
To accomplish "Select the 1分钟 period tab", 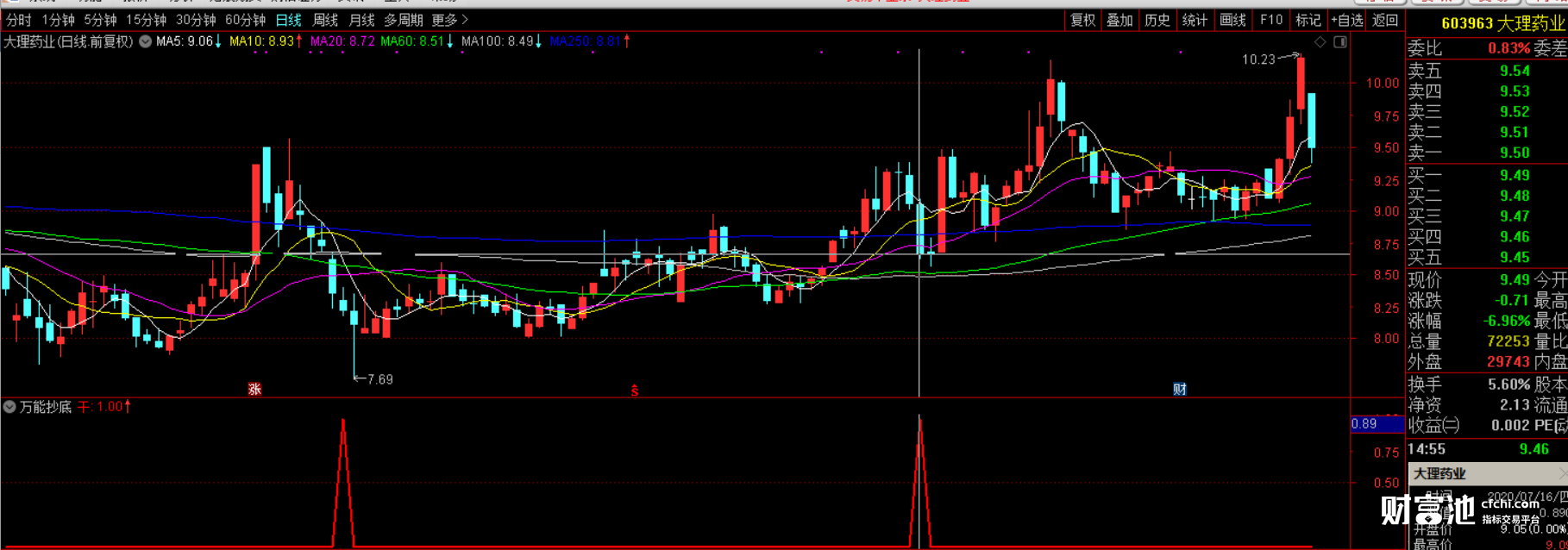I will tap(58, 20).
